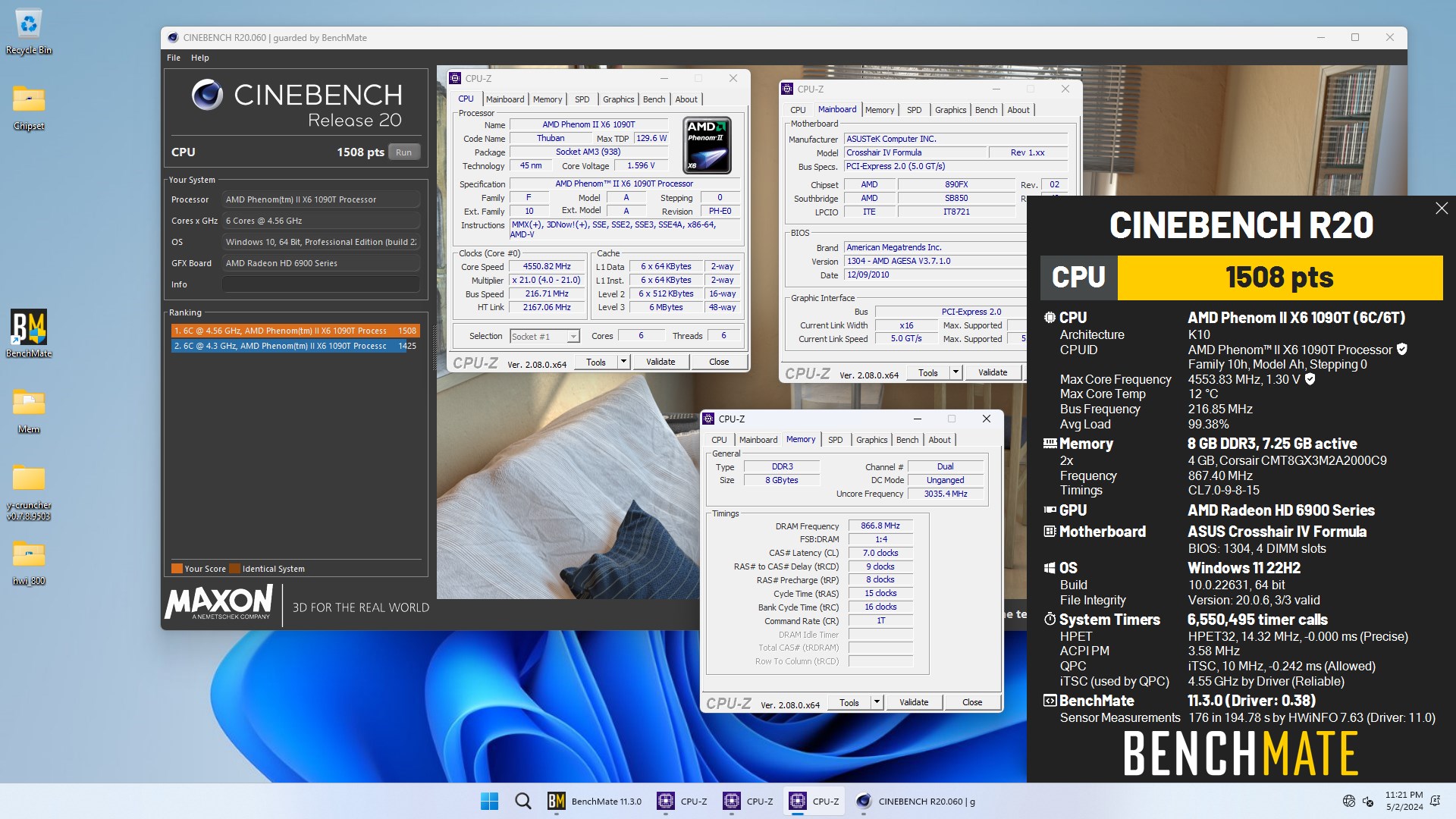Click Validate in CPU-Z CPU window
The image size is (1456, 819).
coord(661,362)
